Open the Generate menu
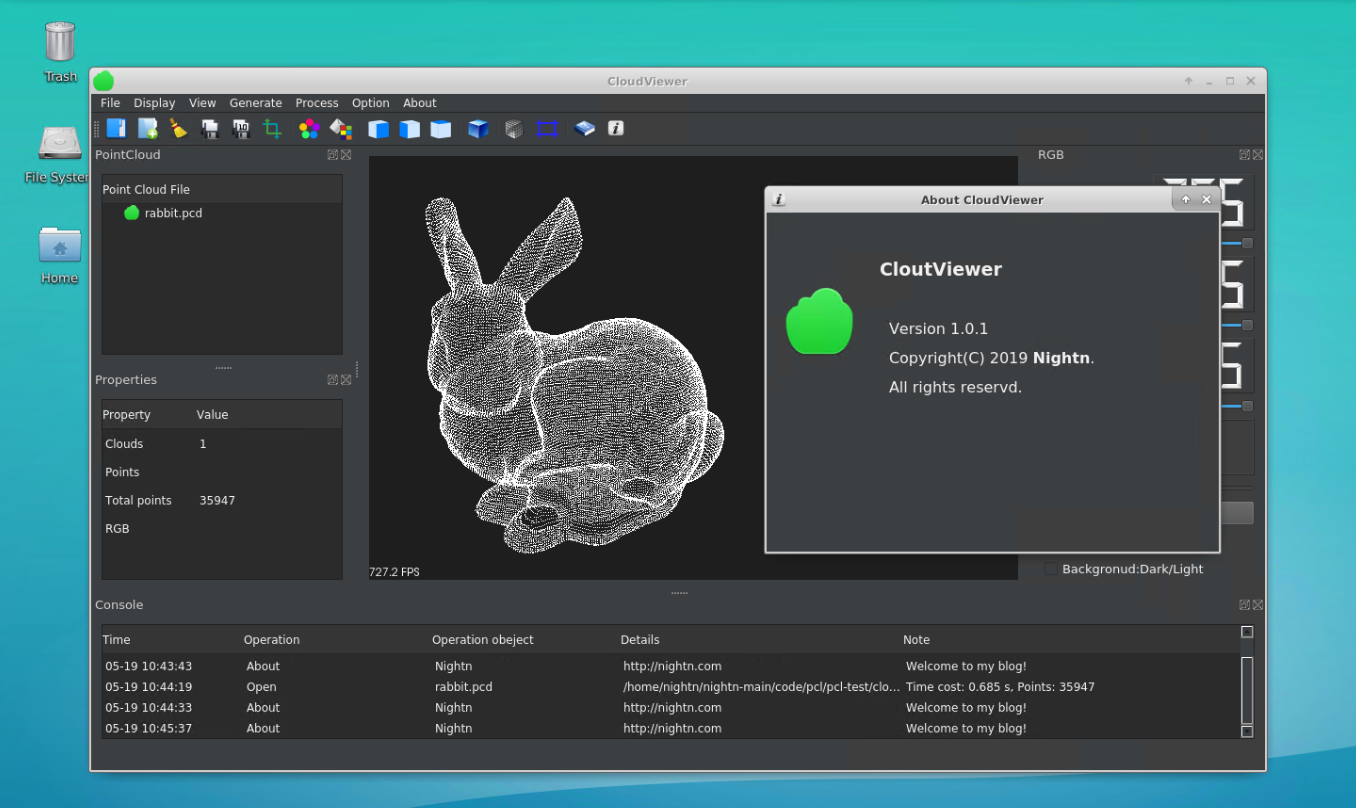Image resolution: width=1356 pixels, height=808 pixels. [x=256, y=102]
